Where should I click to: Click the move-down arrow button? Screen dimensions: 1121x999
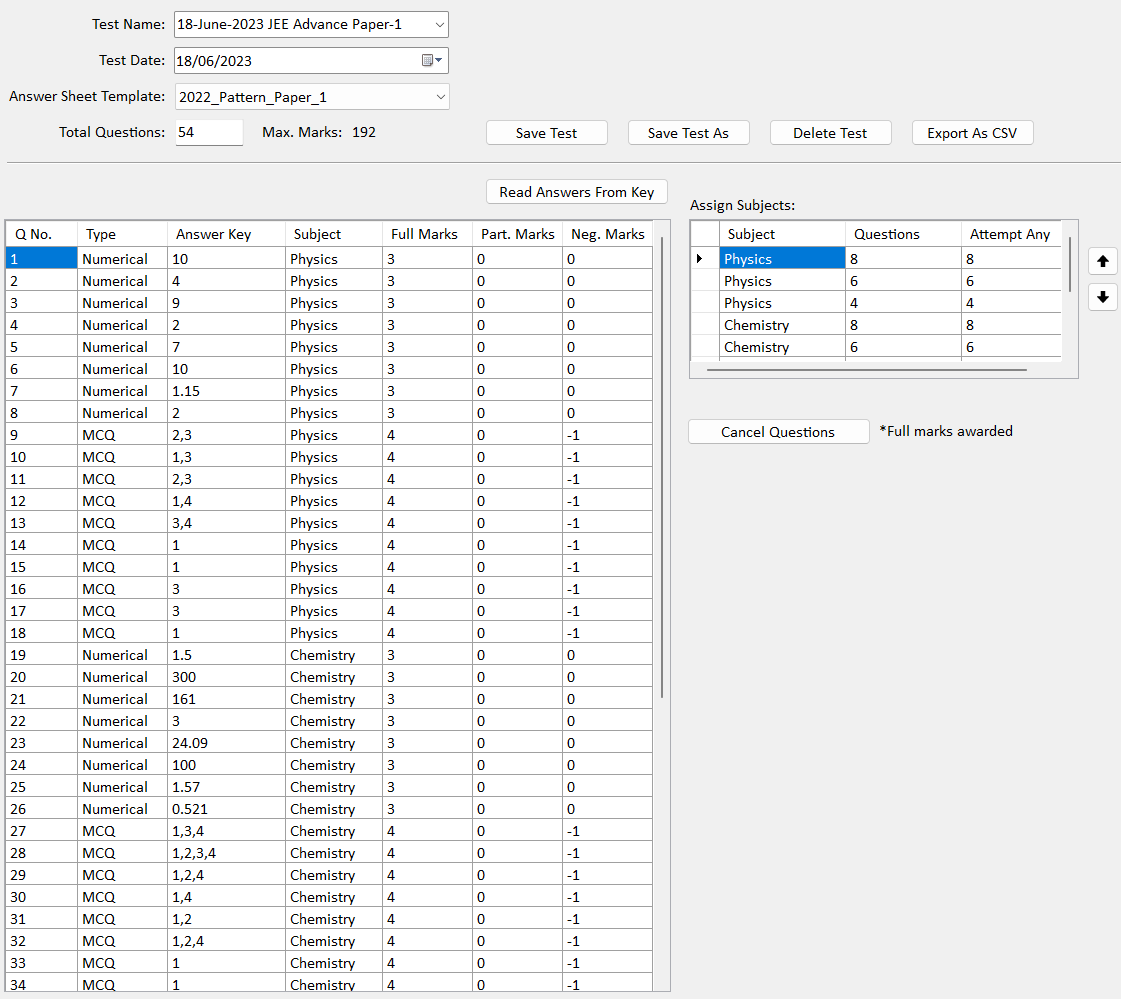(x=1102, y=297)
